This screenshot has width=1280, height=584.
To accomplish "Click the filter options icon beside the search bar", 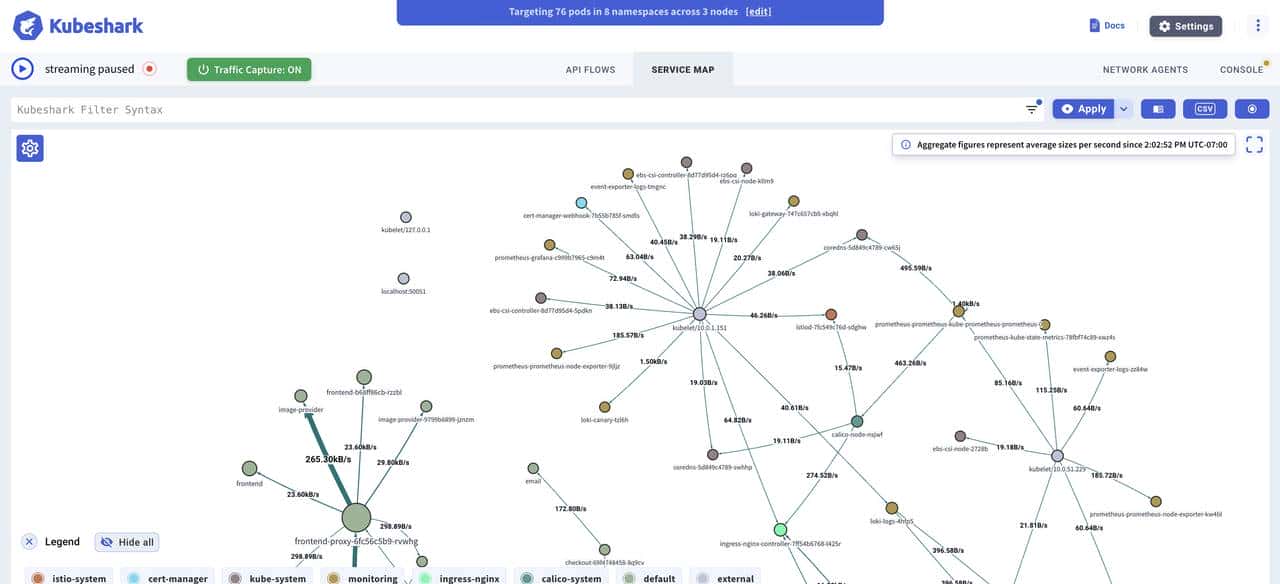I will click(x=1030, y=108).
